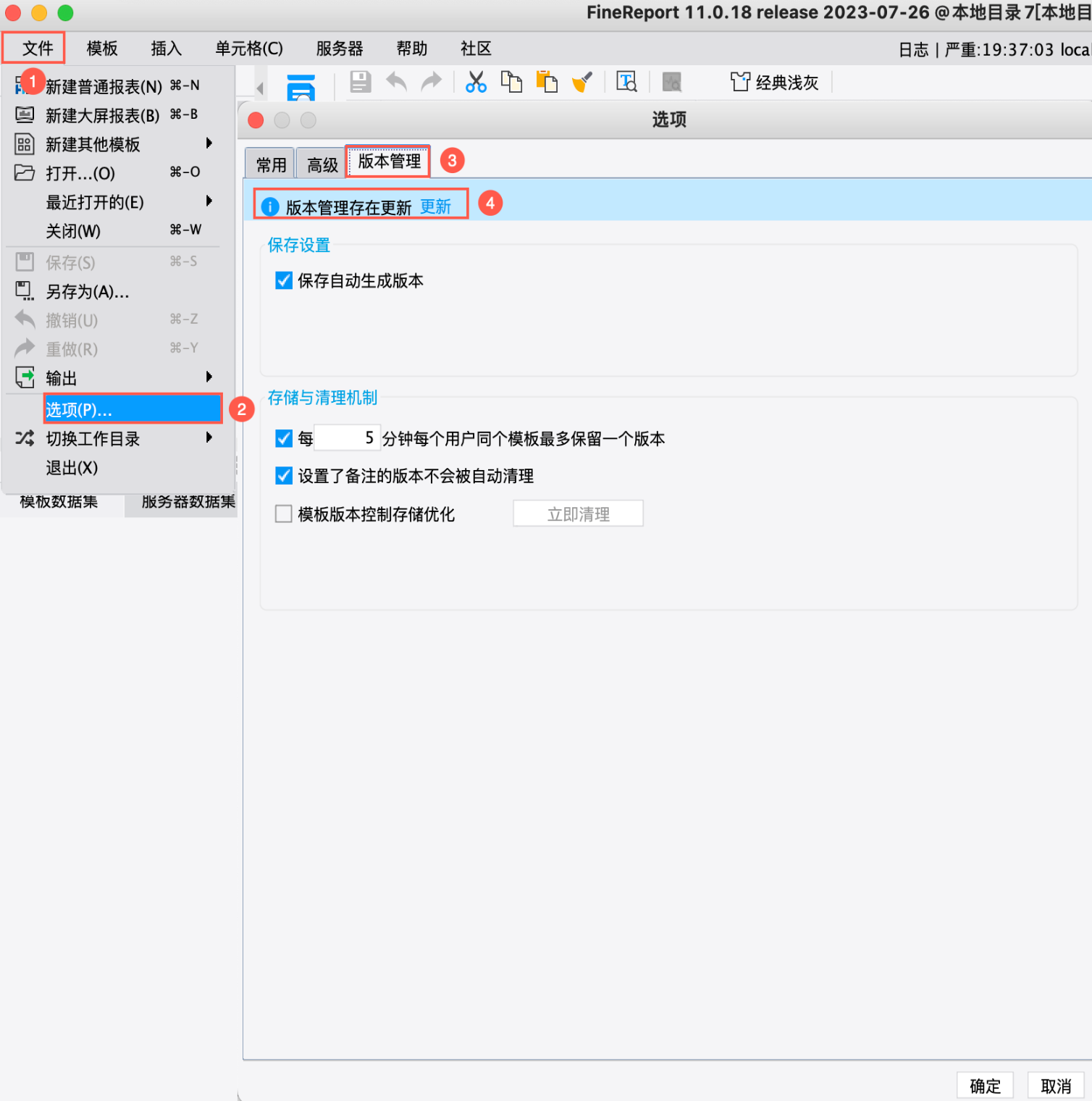Click the 立即清理 button
The height and width of the screenshot is (1101, 1092).
(x=578, y=514)
